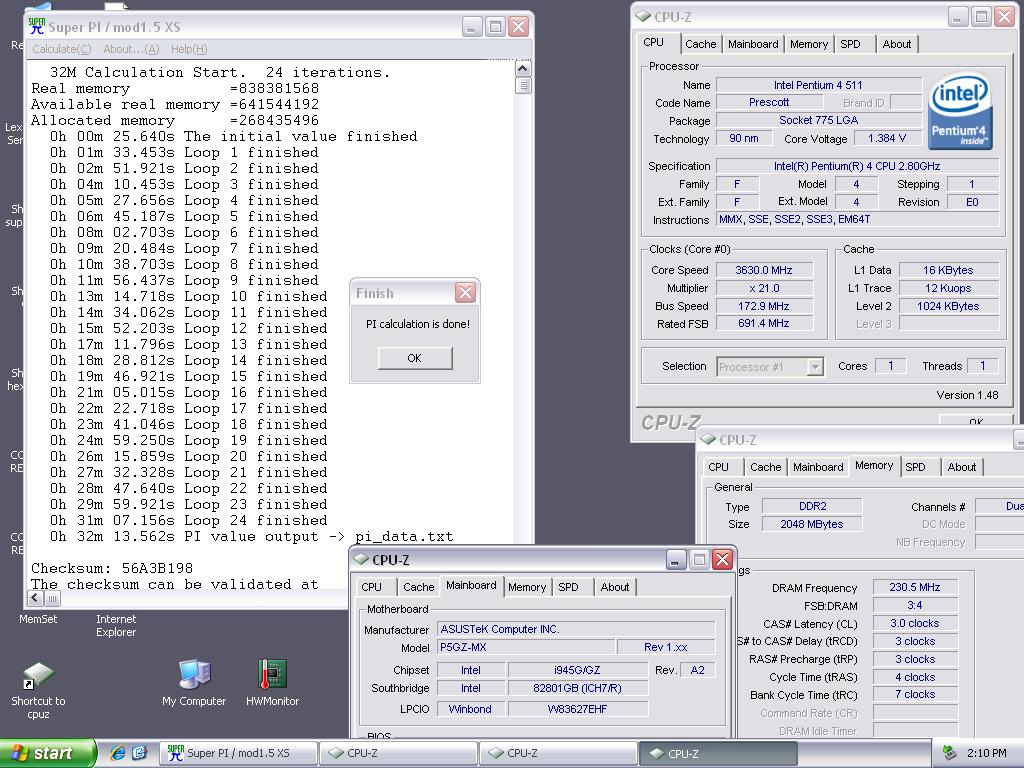
Task: Click the Level 2 1024 KBytes value
Action: [948, 306]
